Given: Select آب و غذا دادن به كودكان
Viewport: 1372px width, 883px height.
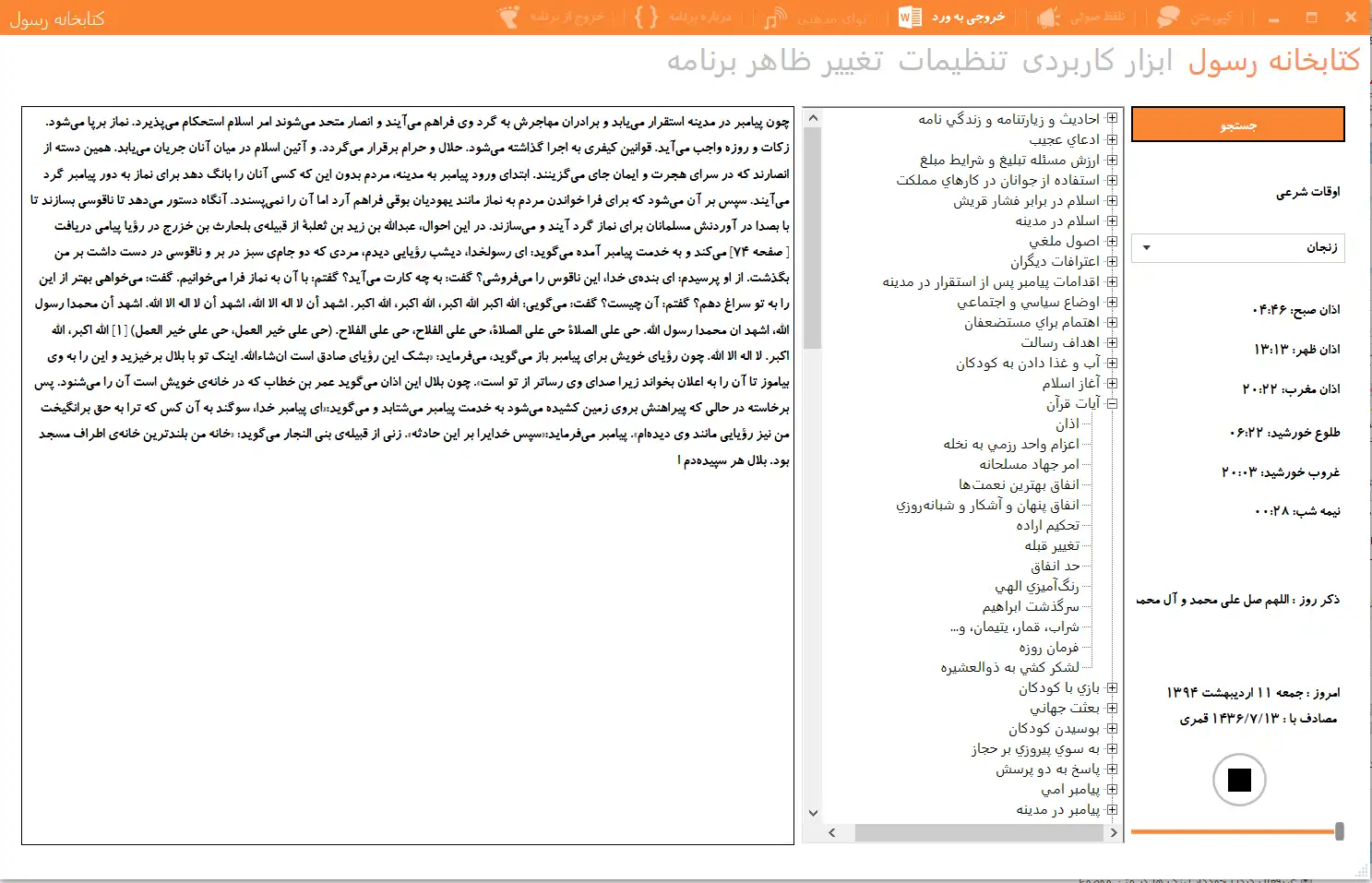Looking at the screenshot, I should click(1028, 363).
